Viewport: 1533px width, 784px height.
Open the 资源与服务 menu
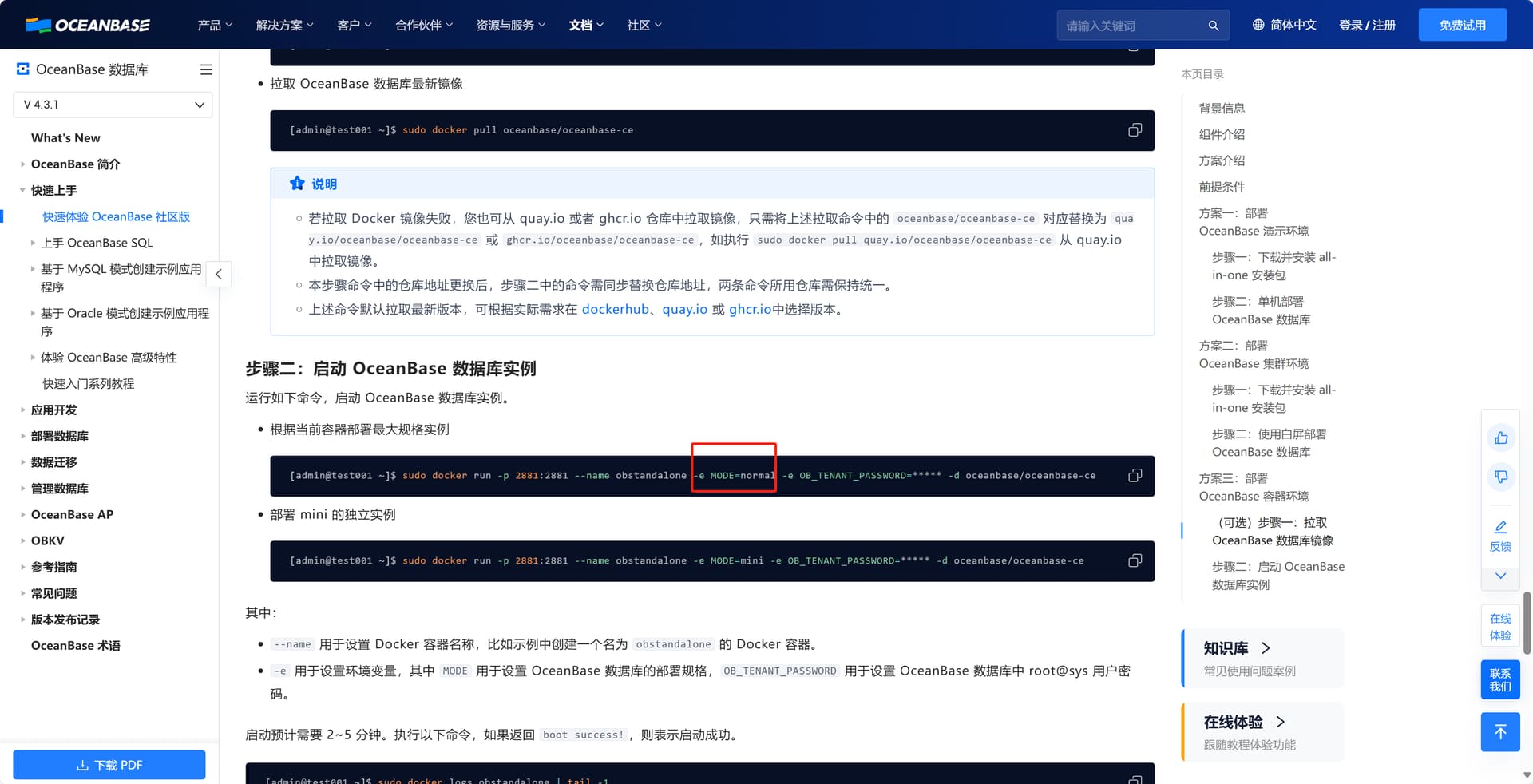tap(511, 25)
